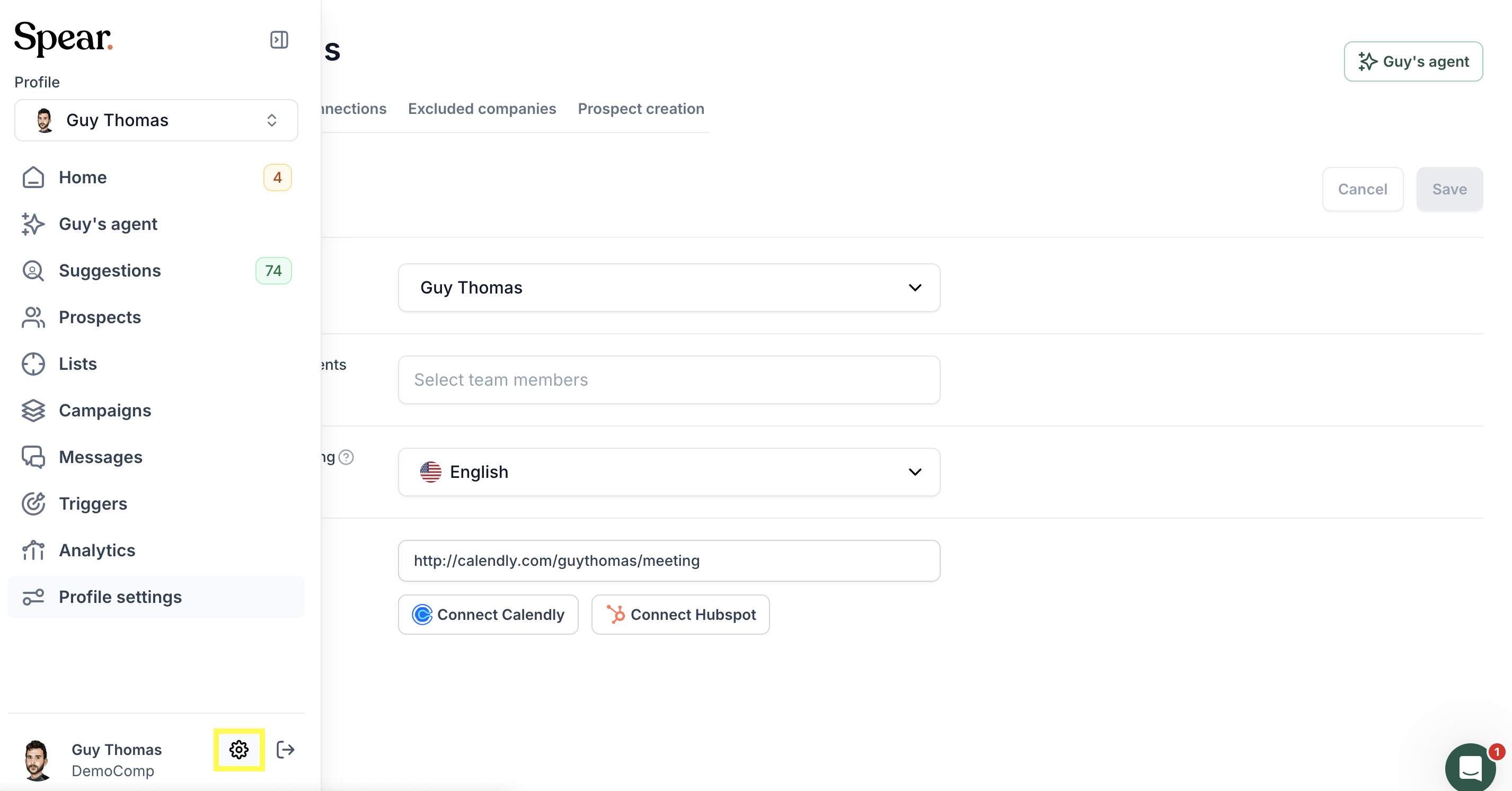1512x791 pixels.
Task: Click Connect Calendly button
Action: click(x=488, y=615)
